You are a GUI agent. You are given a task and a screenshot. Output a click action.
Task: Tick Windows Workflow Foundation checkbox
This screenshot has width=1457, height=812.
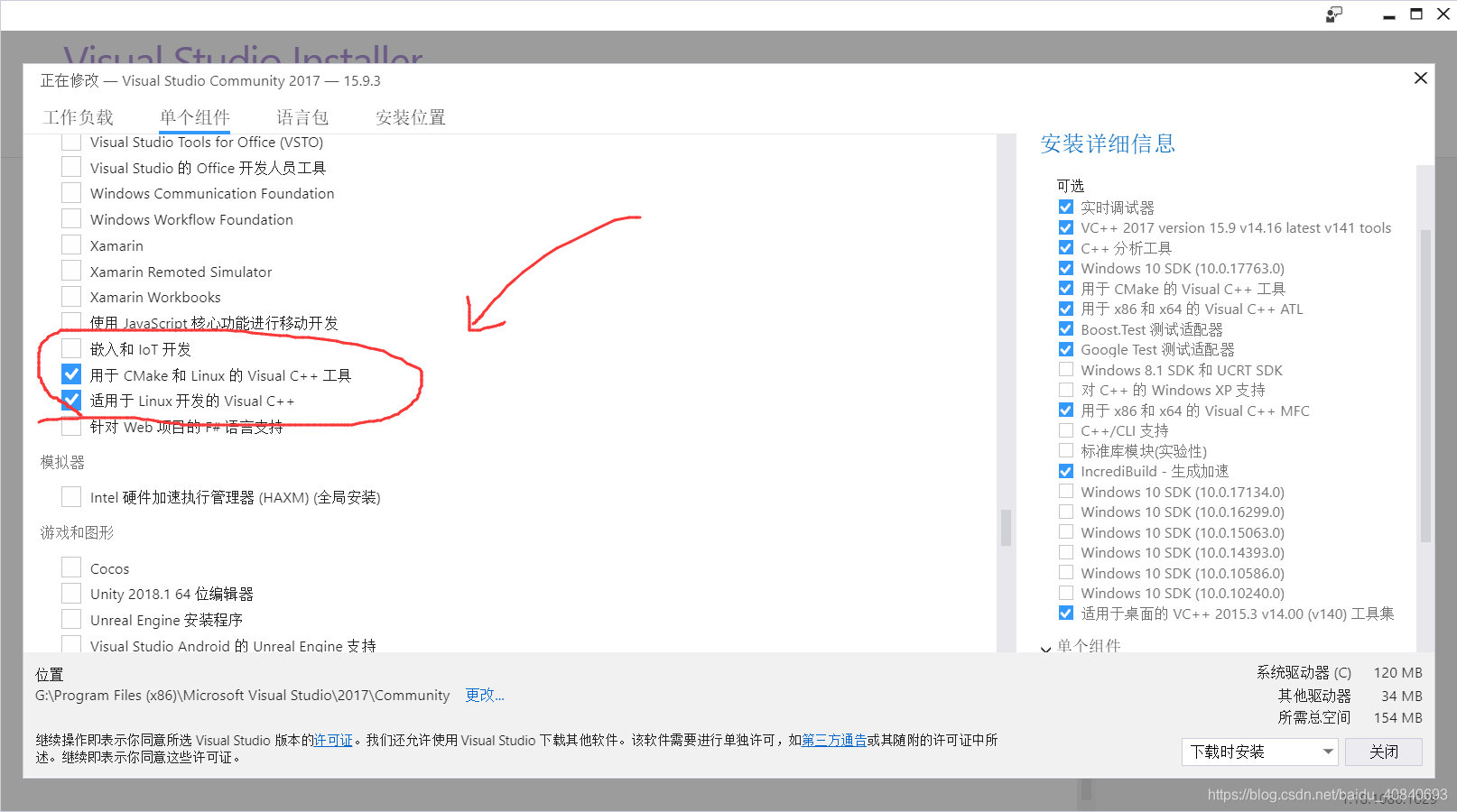pyautogui.click(x=71, y=219)
